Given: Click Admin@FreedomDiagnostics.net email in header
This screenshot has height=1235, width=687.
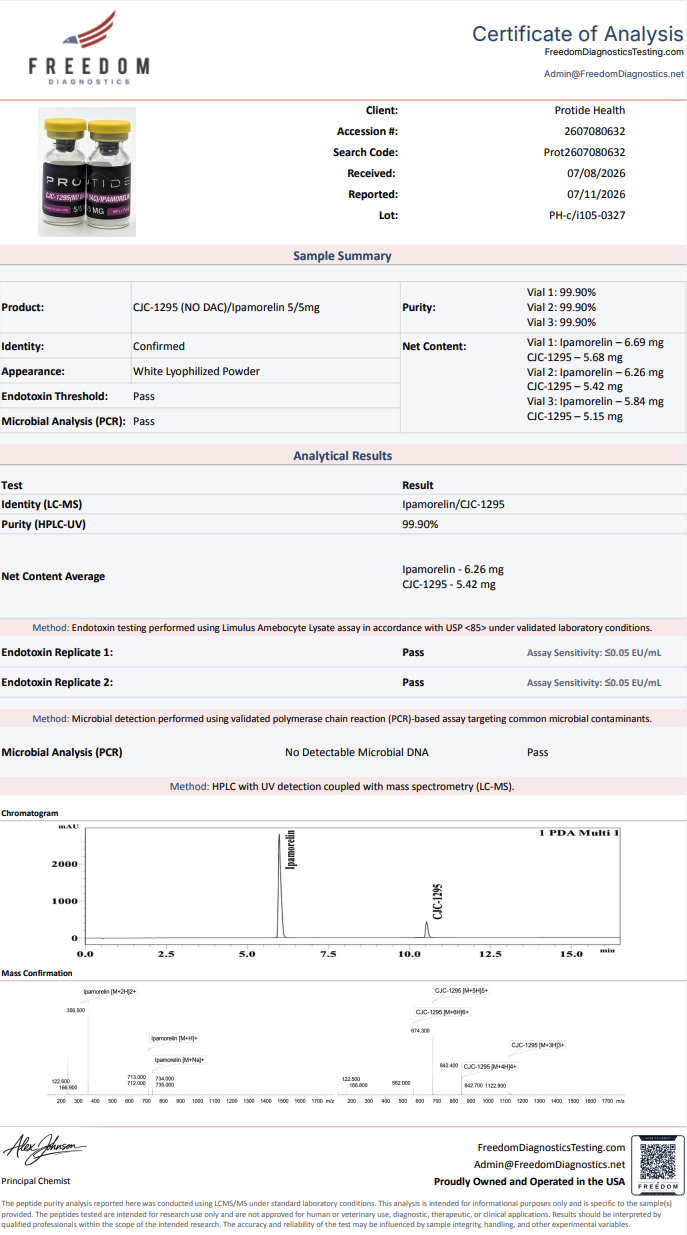Looking at the screenshot, I should [614, 73].
